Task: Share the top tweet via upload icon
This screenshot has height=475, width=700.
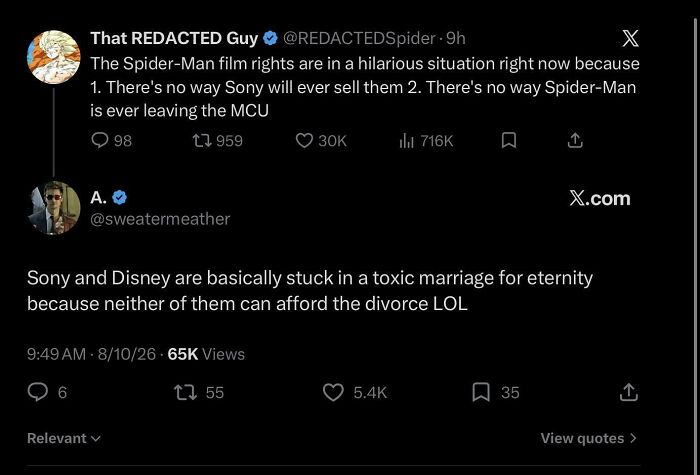Action: tap(575, 141)
